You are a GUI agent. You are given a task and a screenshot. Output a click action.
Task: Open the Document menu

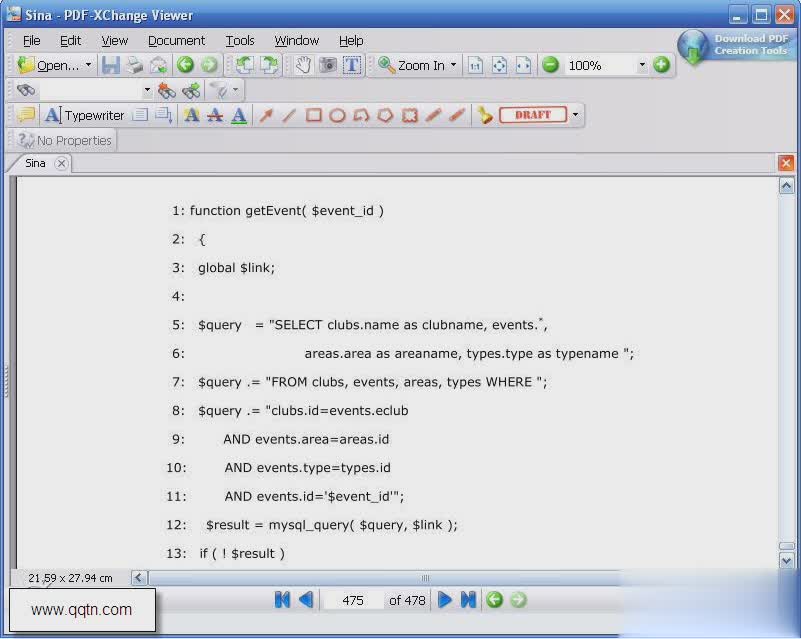176,41
